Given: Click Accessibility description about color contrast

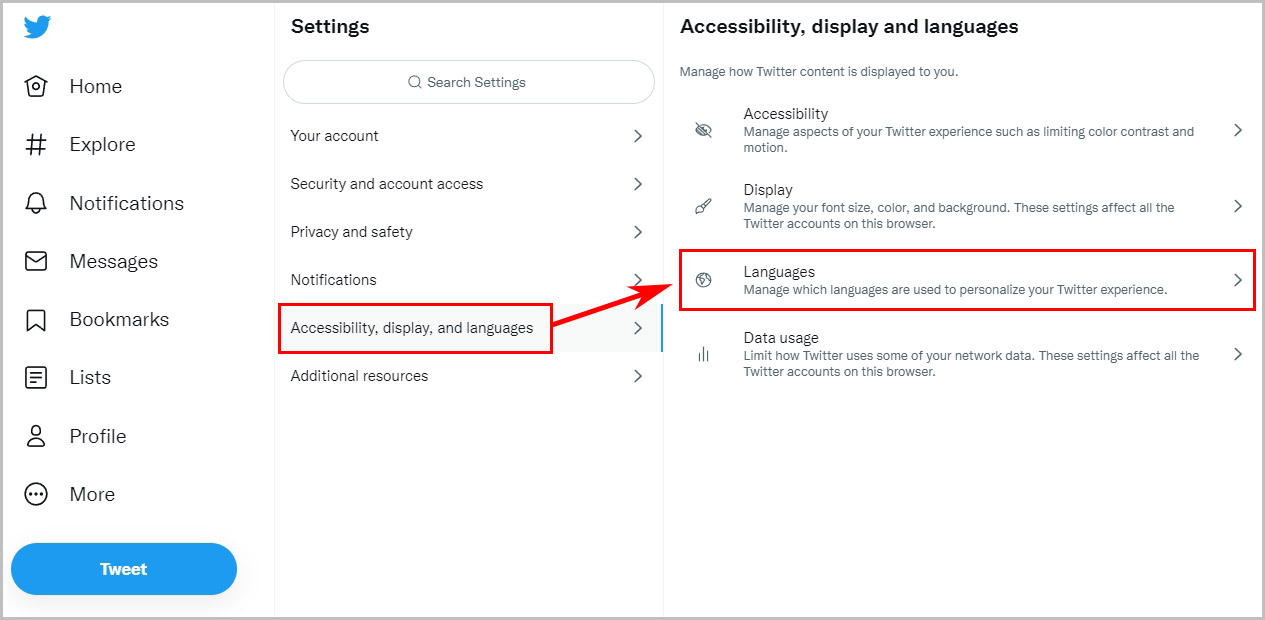Looking at the screenshot, I should click(969, 139).
